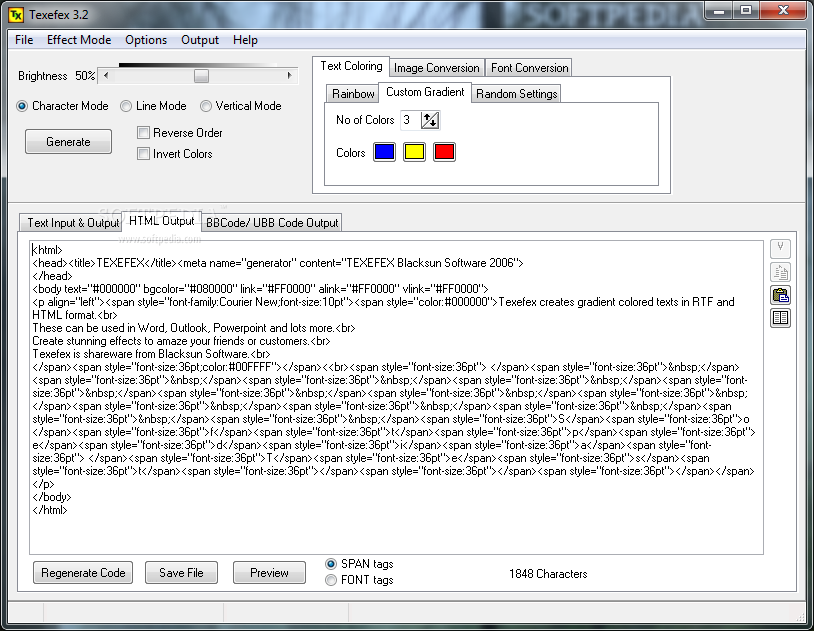Open the Options menu

point(146,40)
